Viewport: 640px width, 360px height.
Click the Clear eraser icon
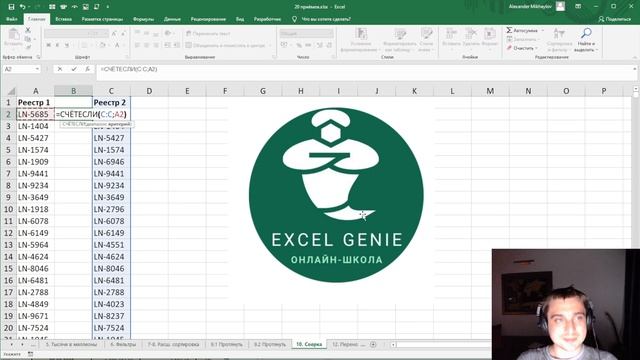[509, 48]
